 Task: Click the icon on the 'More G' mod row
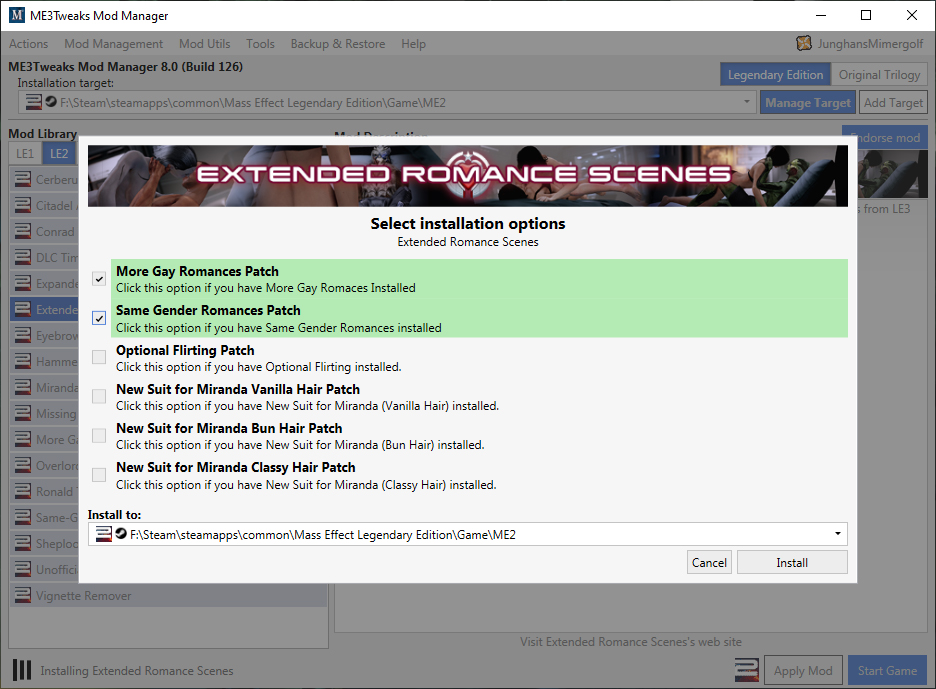tap(23, 439)
